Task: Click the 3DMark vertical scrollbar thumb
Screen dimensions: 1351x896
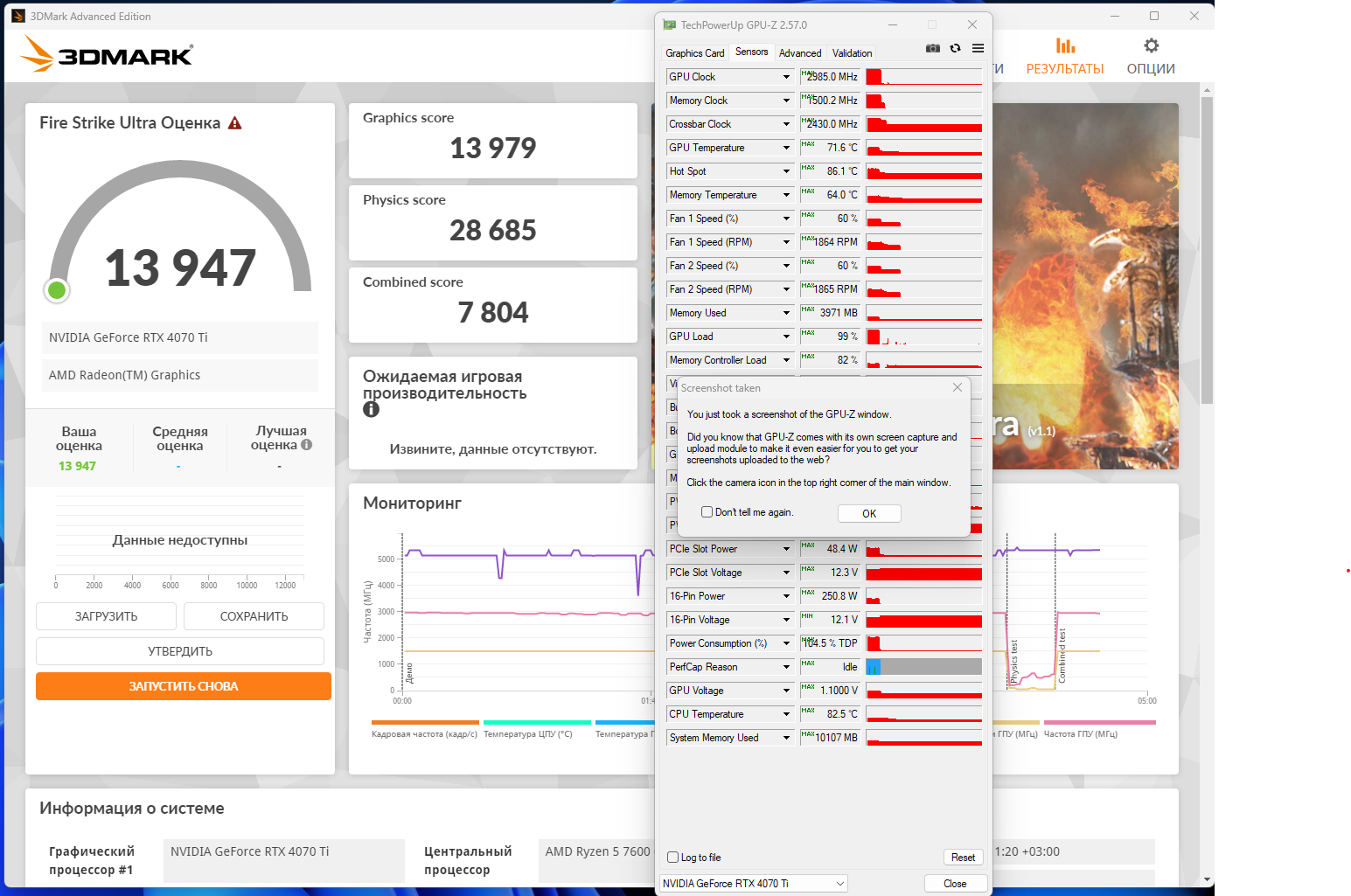Action: click(1208, 250)
